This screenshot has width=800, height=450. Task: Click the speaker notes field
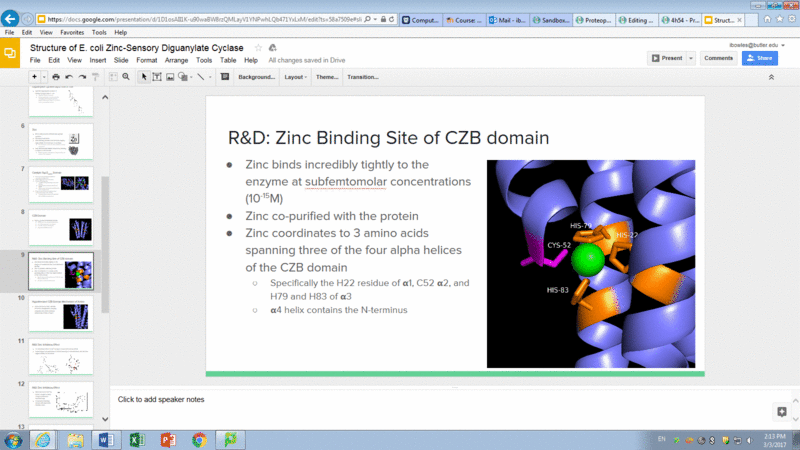400,399
